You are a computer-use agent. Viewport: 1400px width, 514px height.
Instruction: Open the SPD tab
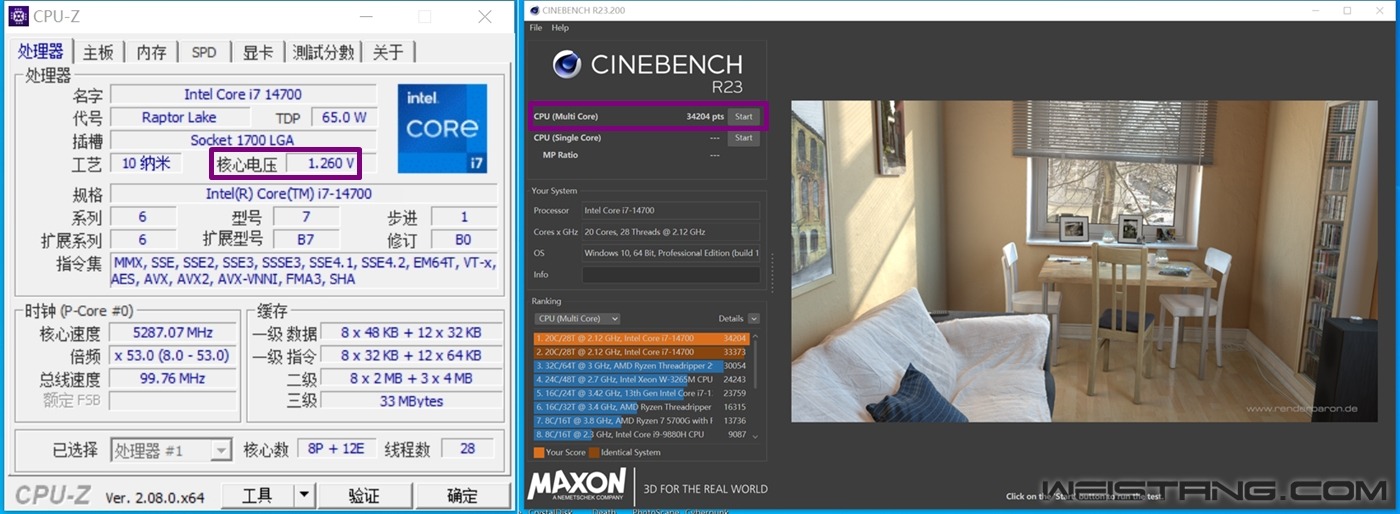coord(204,53)
